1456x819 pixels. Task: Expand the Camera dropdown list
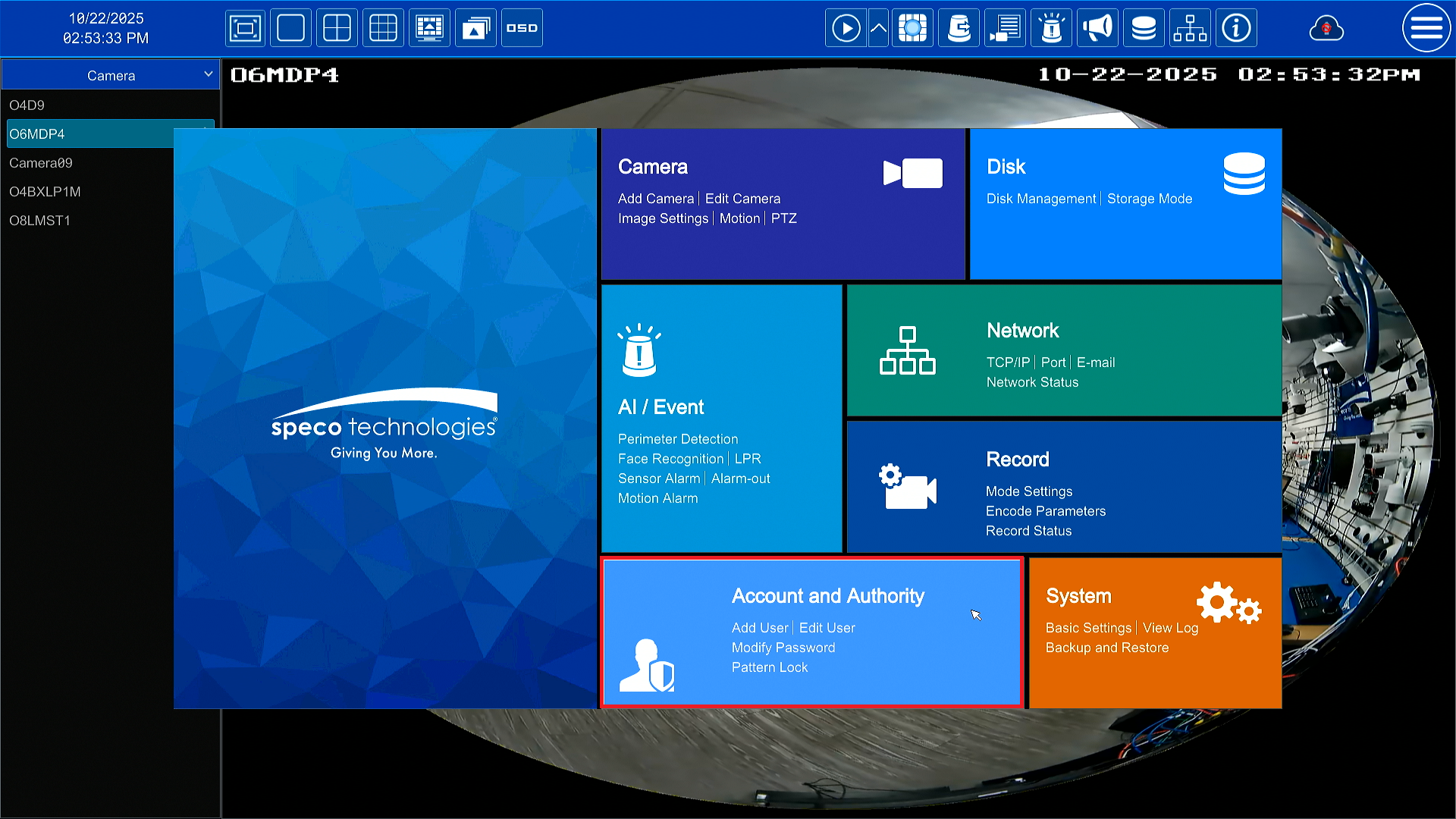pyautogui.click(x=208, y=74)
